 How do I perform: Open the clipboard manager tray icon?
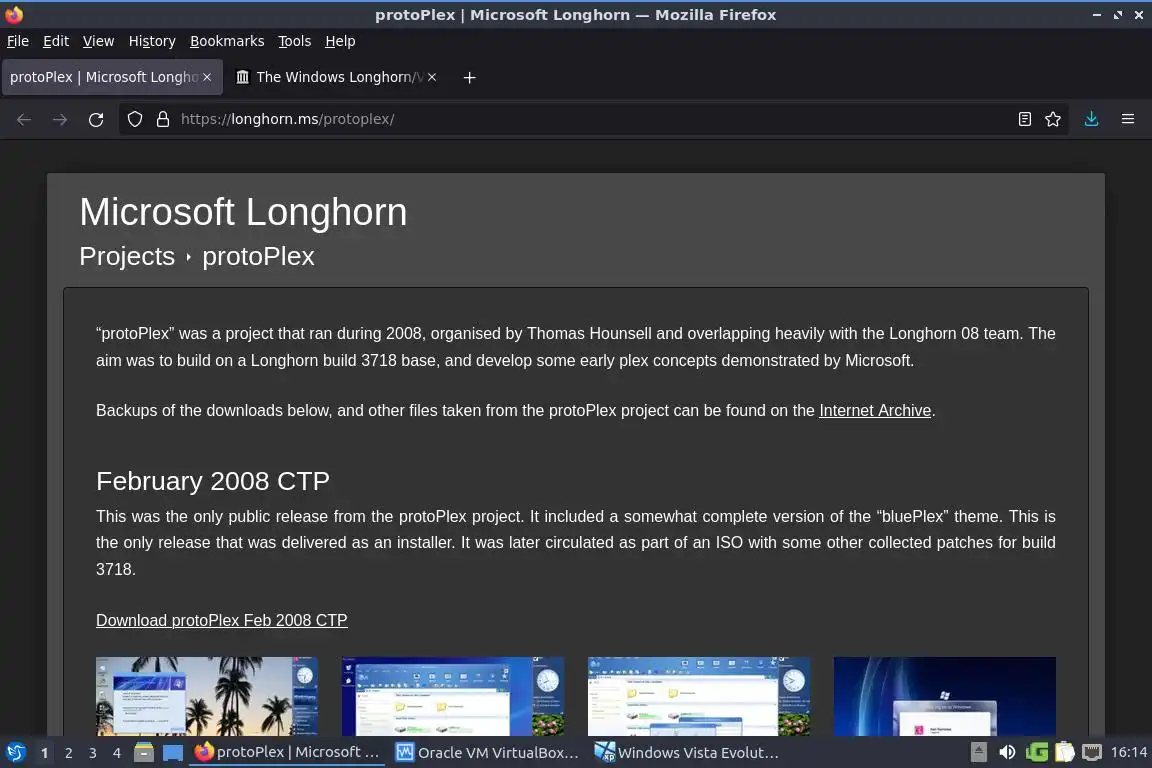(1065, 753)
